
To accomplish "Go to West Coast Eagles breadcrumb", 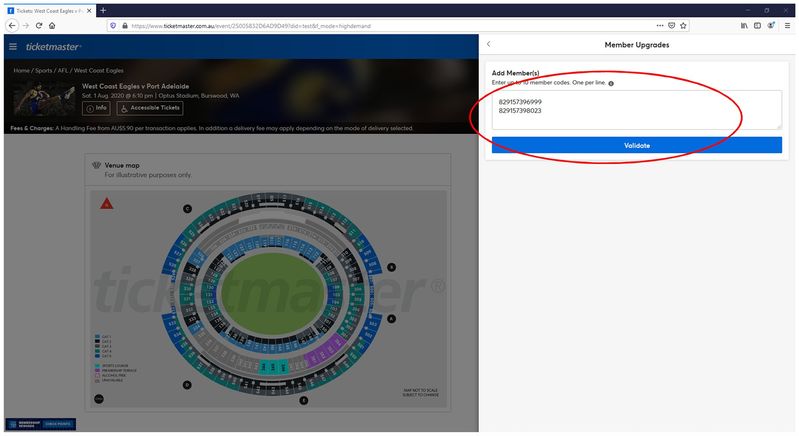I will [99, 70].
